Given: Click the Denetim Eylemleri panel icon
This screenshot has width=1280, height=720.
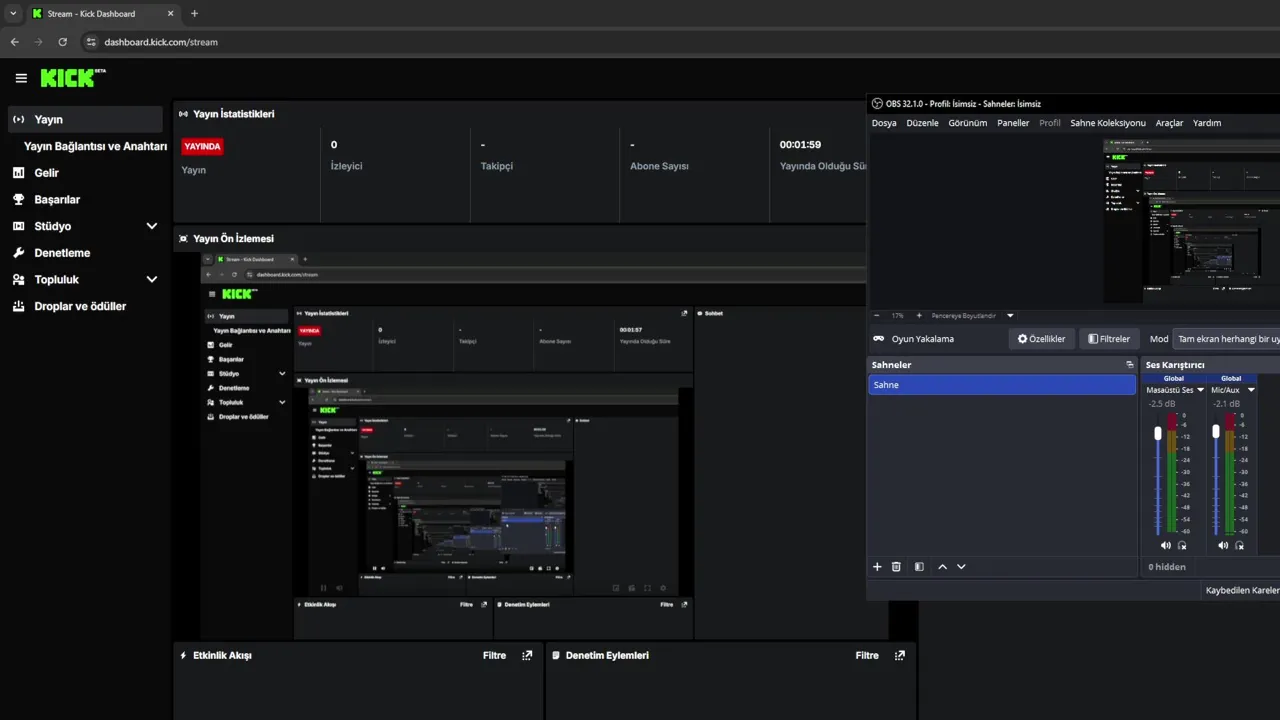Looking at the screenshot, I should tap(556, 655).
